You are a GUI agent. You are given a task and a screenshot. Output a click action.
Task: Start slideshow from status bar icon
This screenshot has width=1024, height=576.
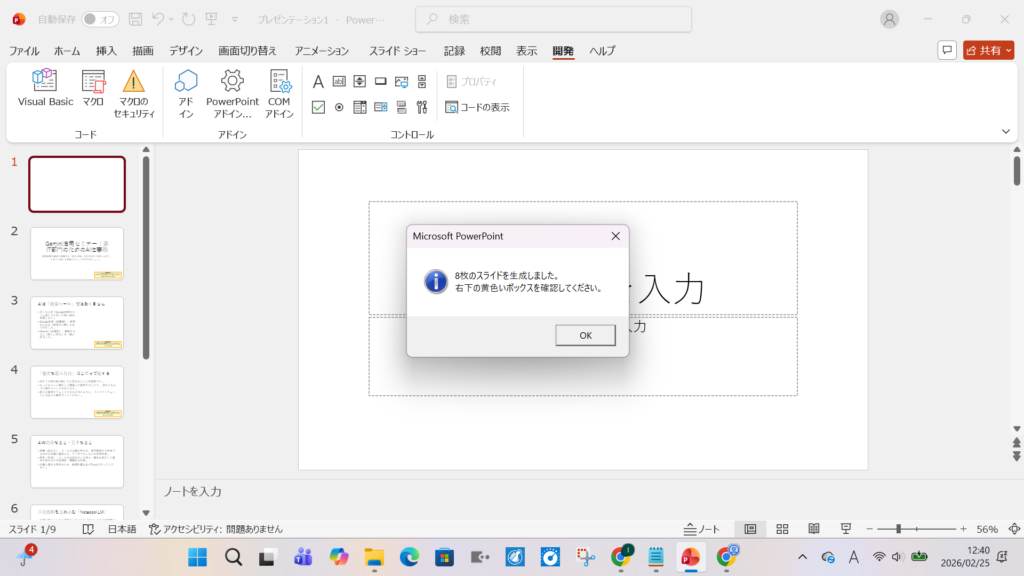845,529
